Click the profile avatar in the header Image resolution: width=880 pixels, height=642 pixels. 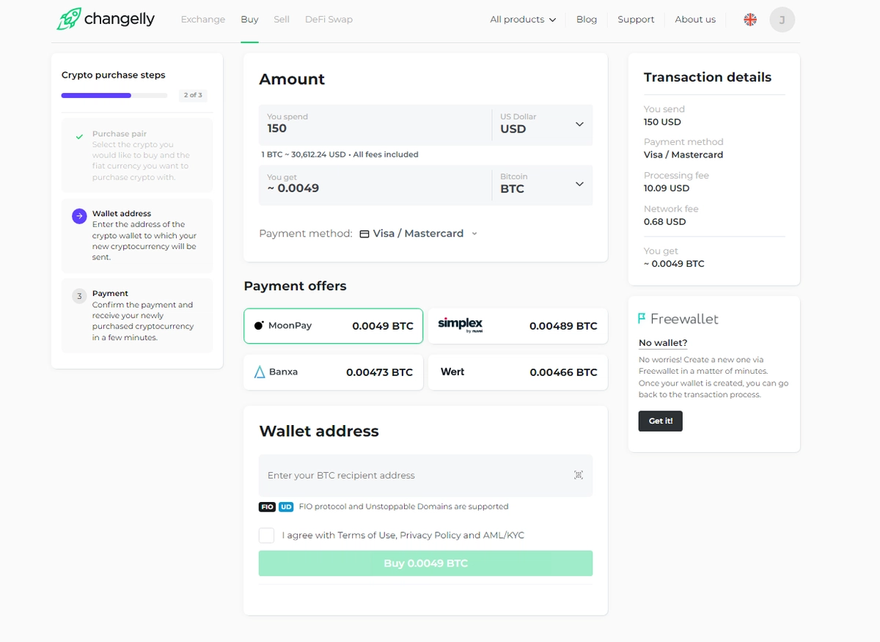pos(782,19)
